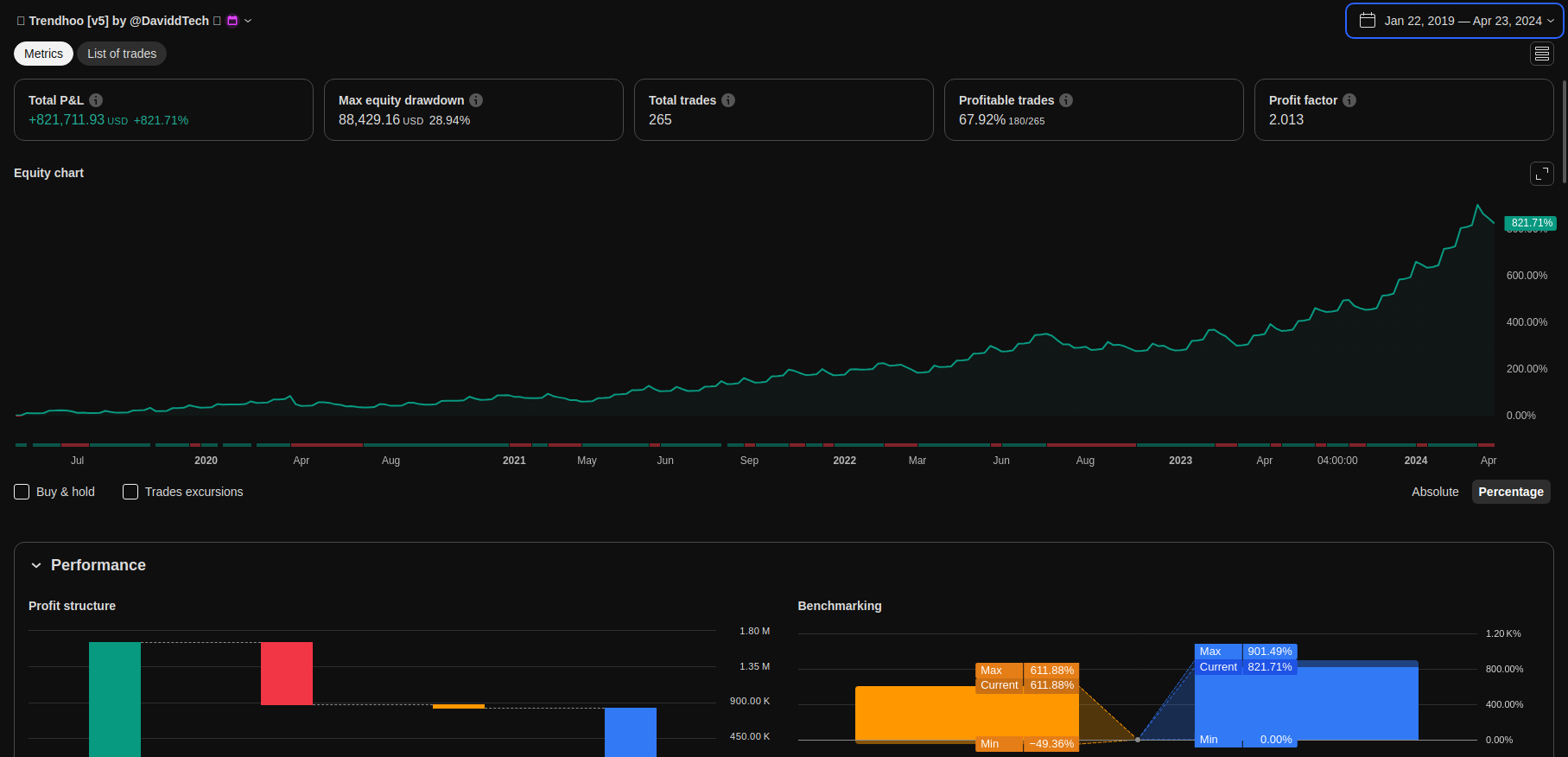The width and height of the screenshot is (1568, 757).
Task: Switch the equity chart to Absolute
Action: tap(1434, 492)
